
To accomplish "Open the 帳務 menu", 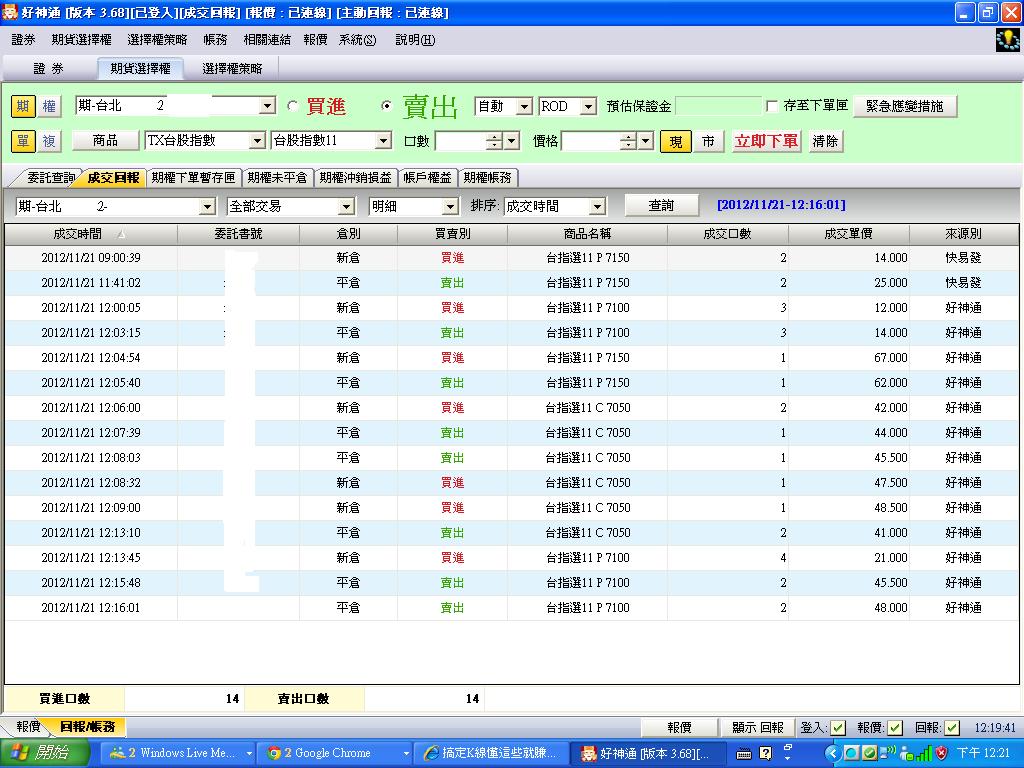I will point(215,40).
